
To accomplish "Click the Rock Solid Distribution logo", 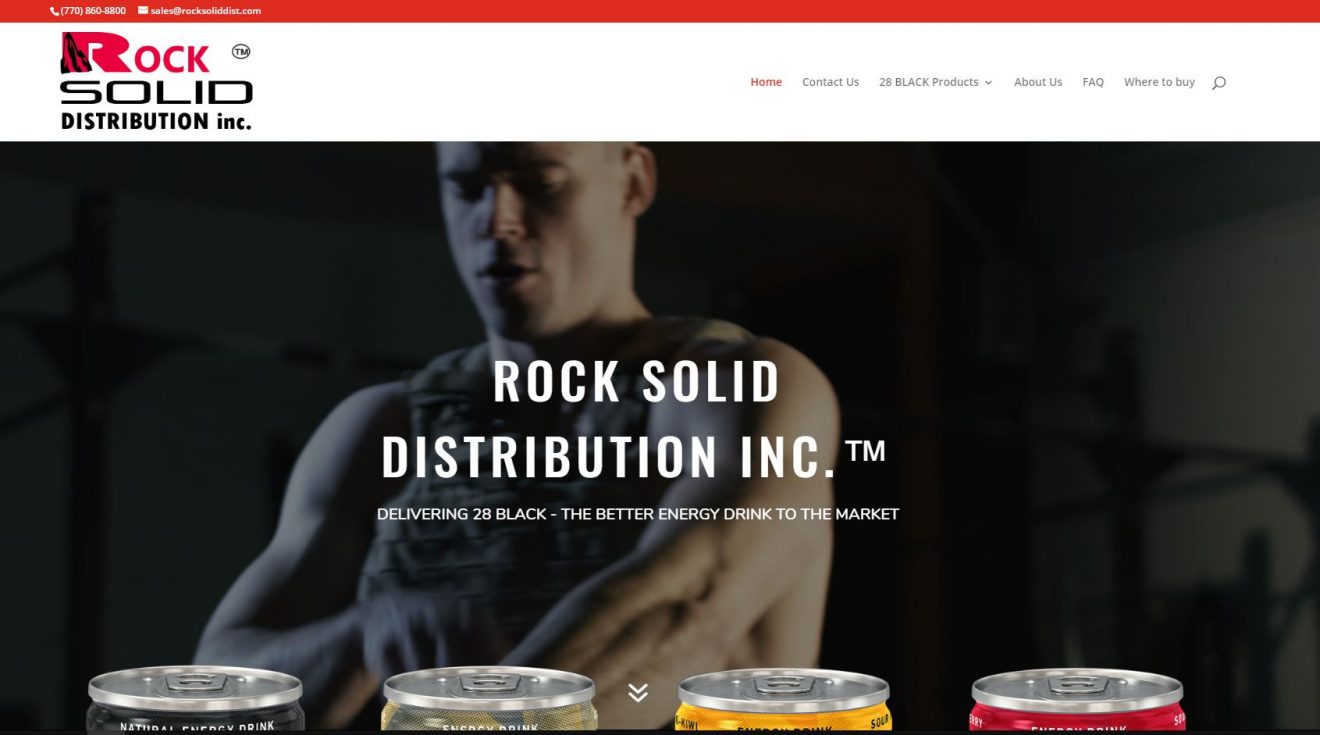I will pyautogui.click(x=156, y=82).
